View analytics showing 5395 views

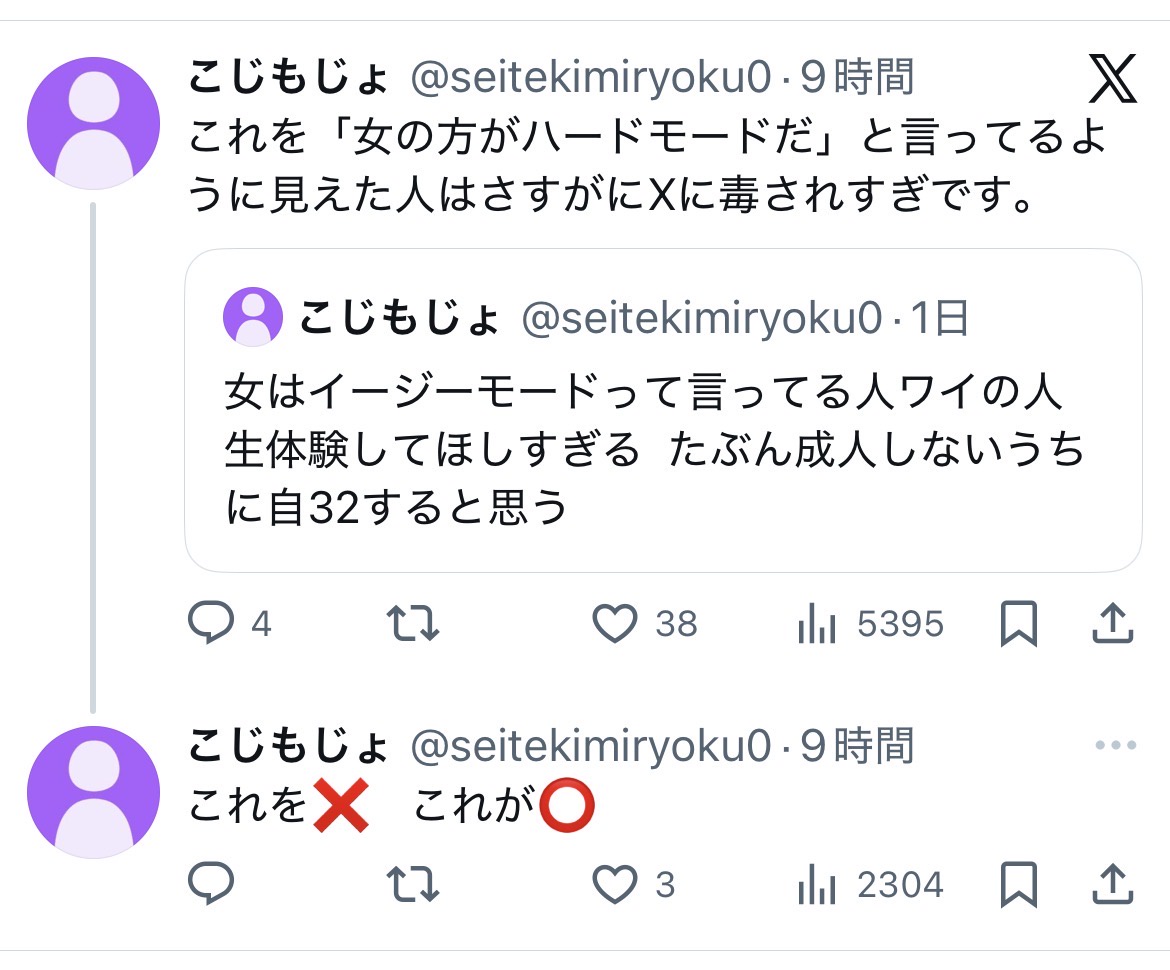click(816, 625)
